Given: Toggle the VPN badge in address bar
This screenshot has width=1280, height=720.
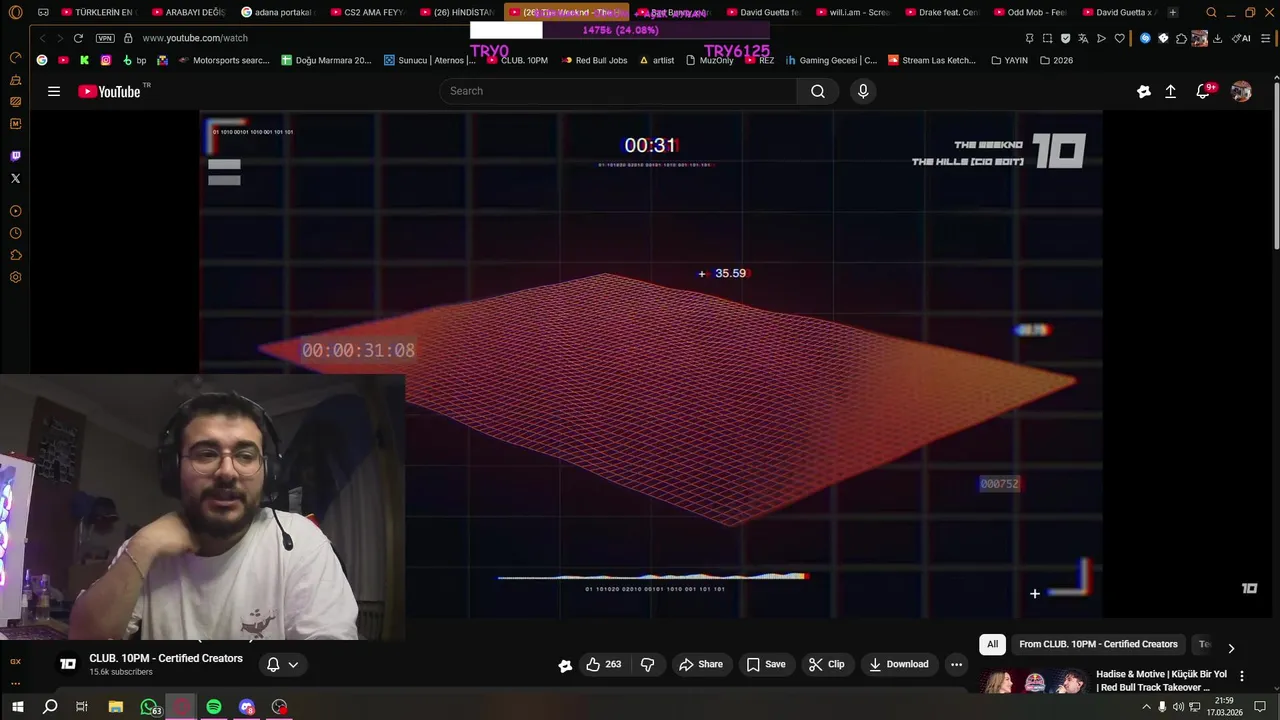Looking at the screenshot, I should click(x=105, y=38).
